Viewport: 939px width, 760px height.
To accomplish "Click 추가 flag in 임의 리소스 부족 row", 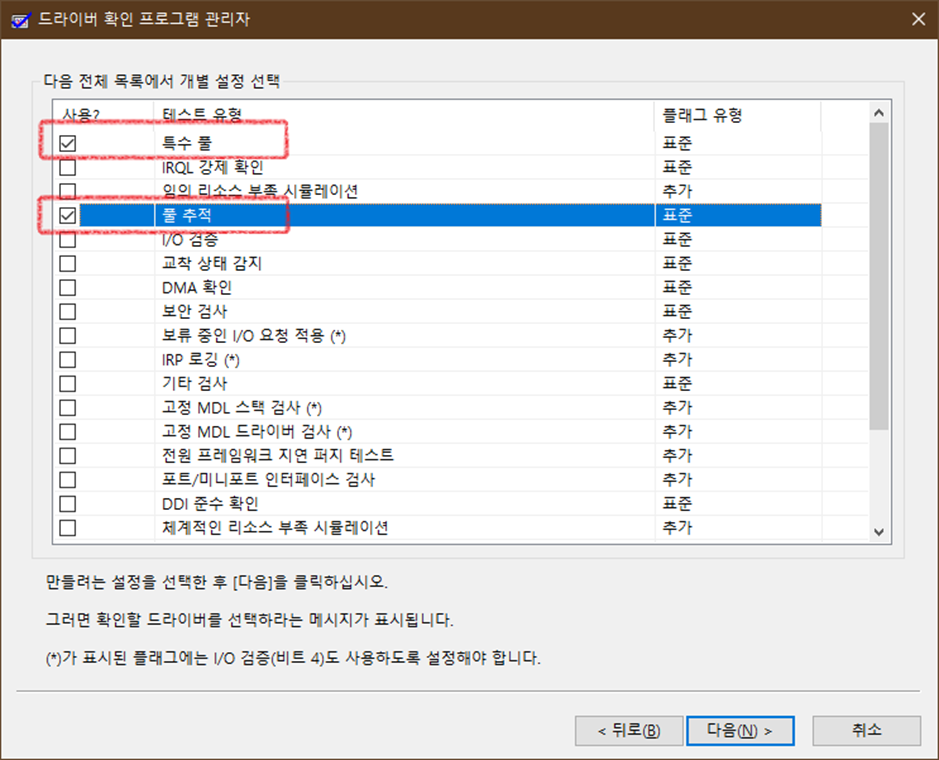I will point(677,191).
